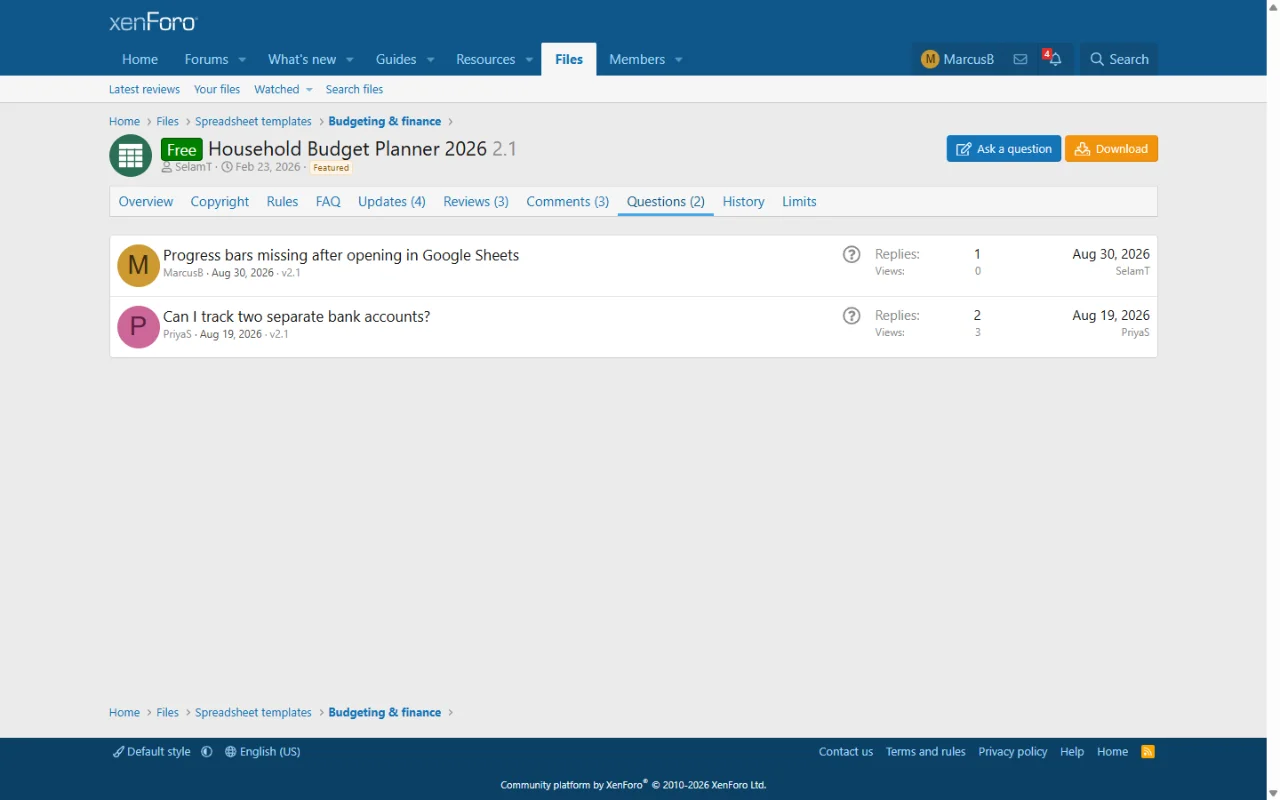The height and width of the screenshot is (800, 1280).
Task: Expand the What's new dropdown arrow
Action: coord(350,60)
